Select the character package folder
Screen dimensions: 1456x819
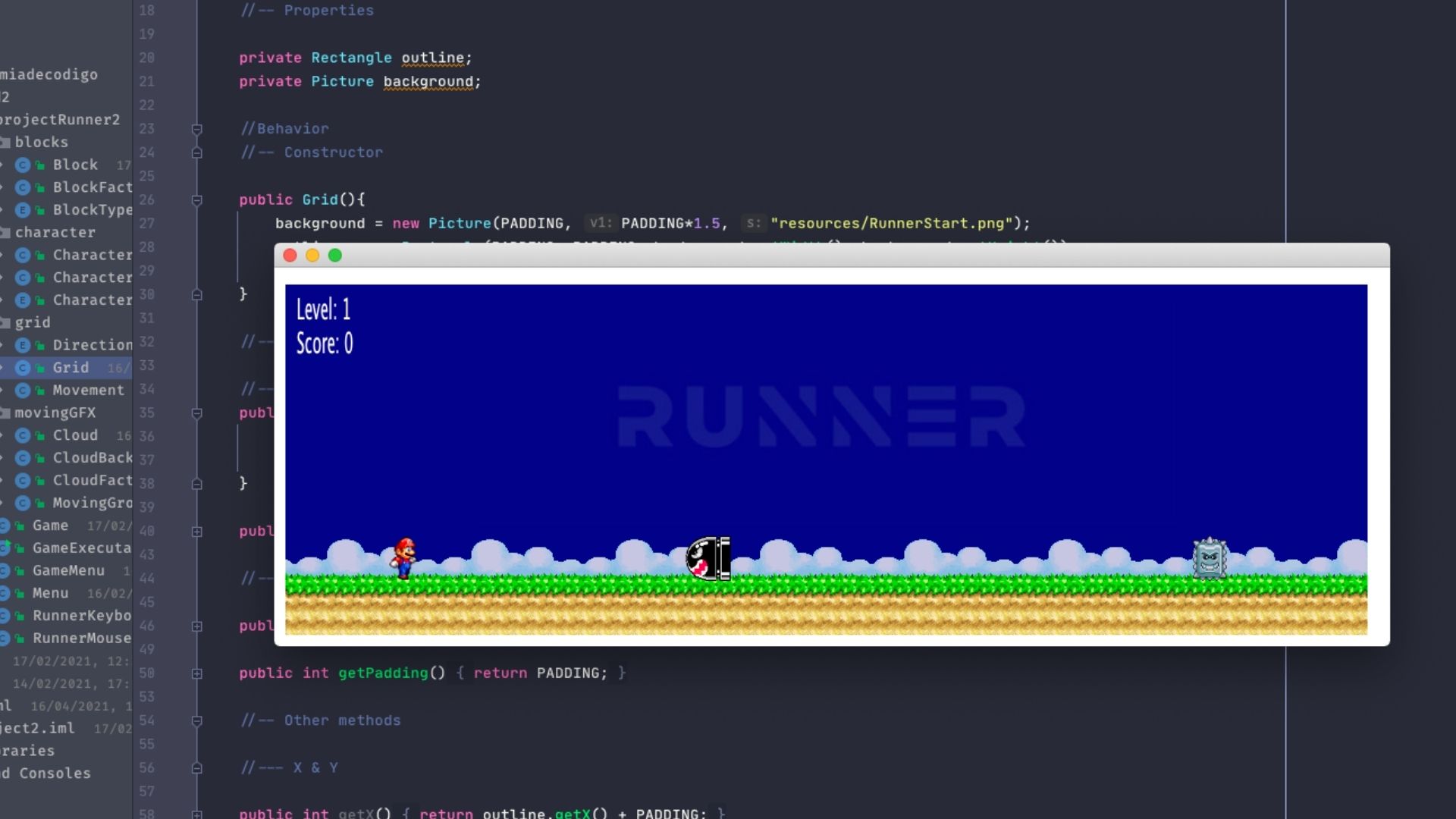click(x=55, y=232)
